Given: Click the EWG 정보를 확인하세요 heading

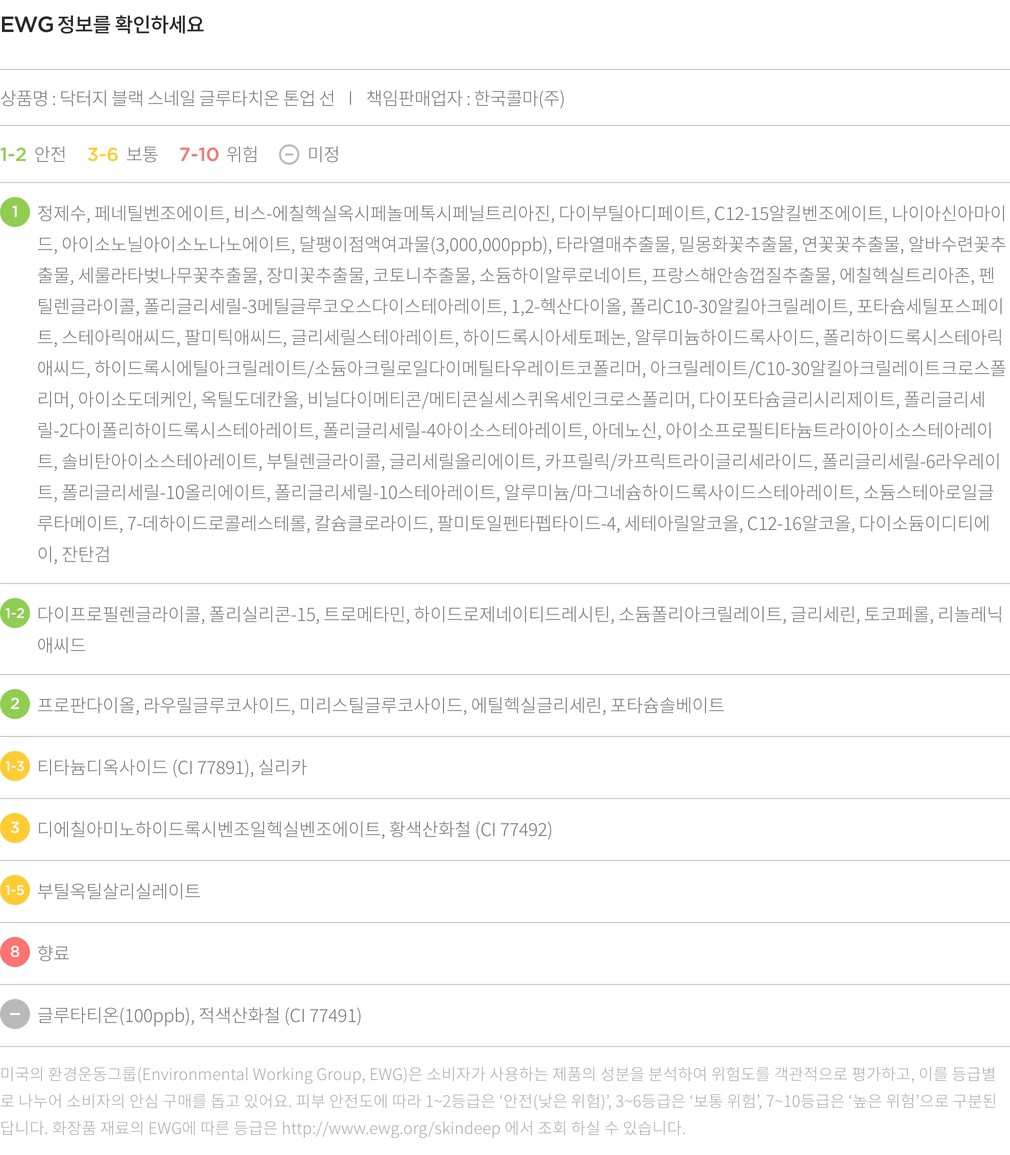Looking at the screenshot, I should [102, 25].
